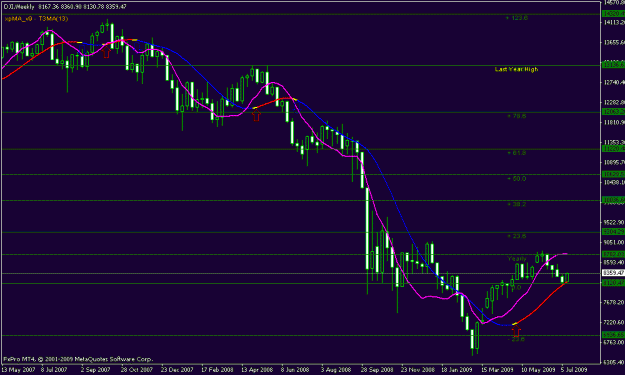Click the '+ 50.0' Fibonacci level label
625x375 pixels.
tap(517, 179)
